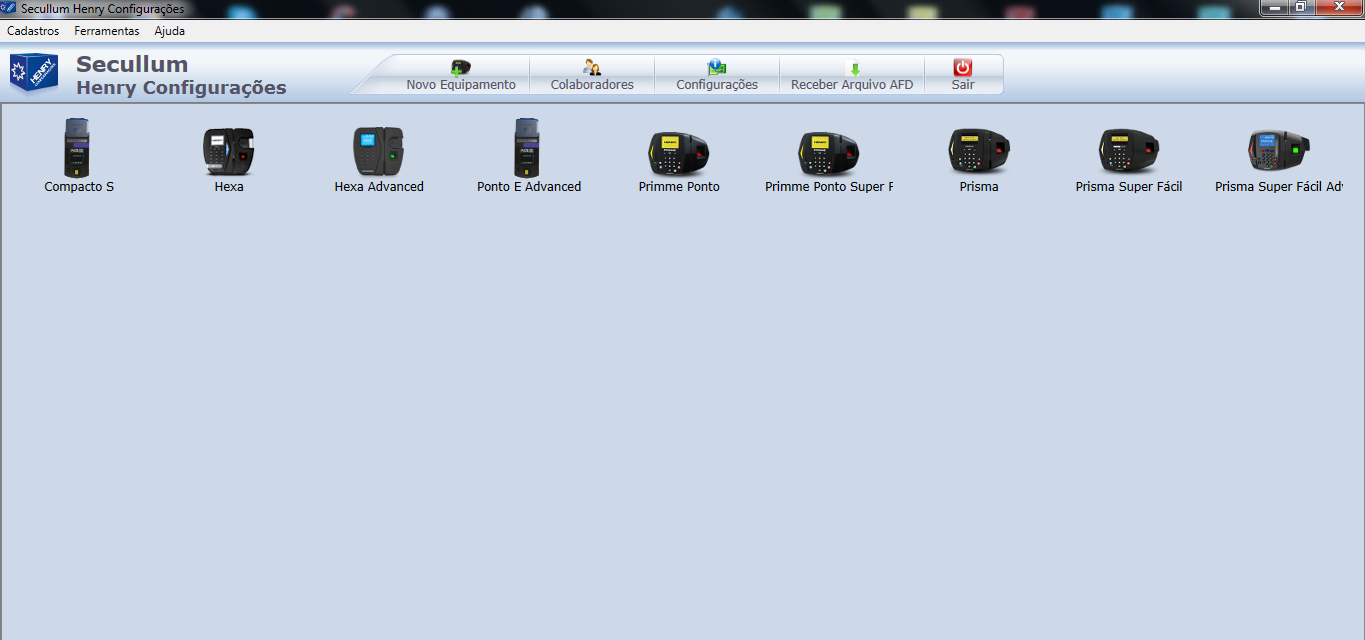Click the Hexa Advanced label text
This screenshot has width=1365, height=640.
pos(379,186)
